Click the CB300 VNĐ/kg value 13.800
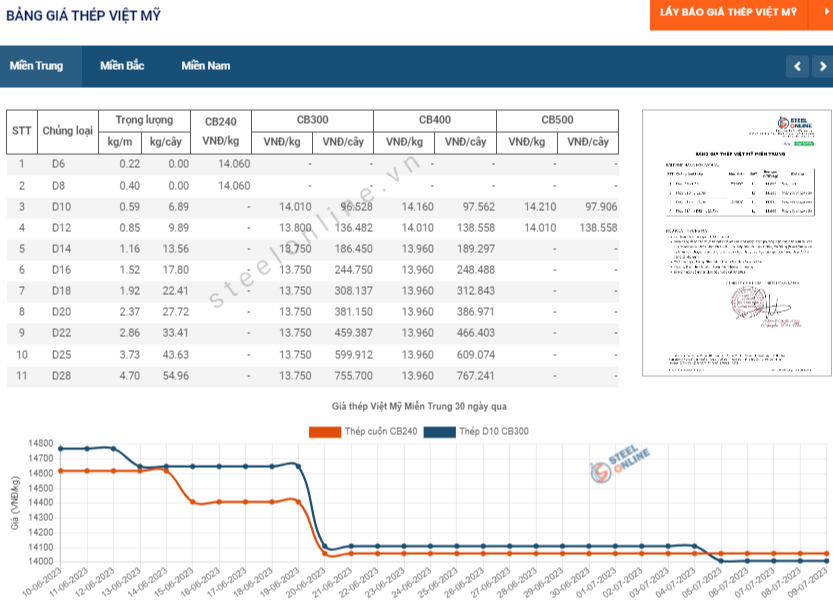 tap(295, 228)
